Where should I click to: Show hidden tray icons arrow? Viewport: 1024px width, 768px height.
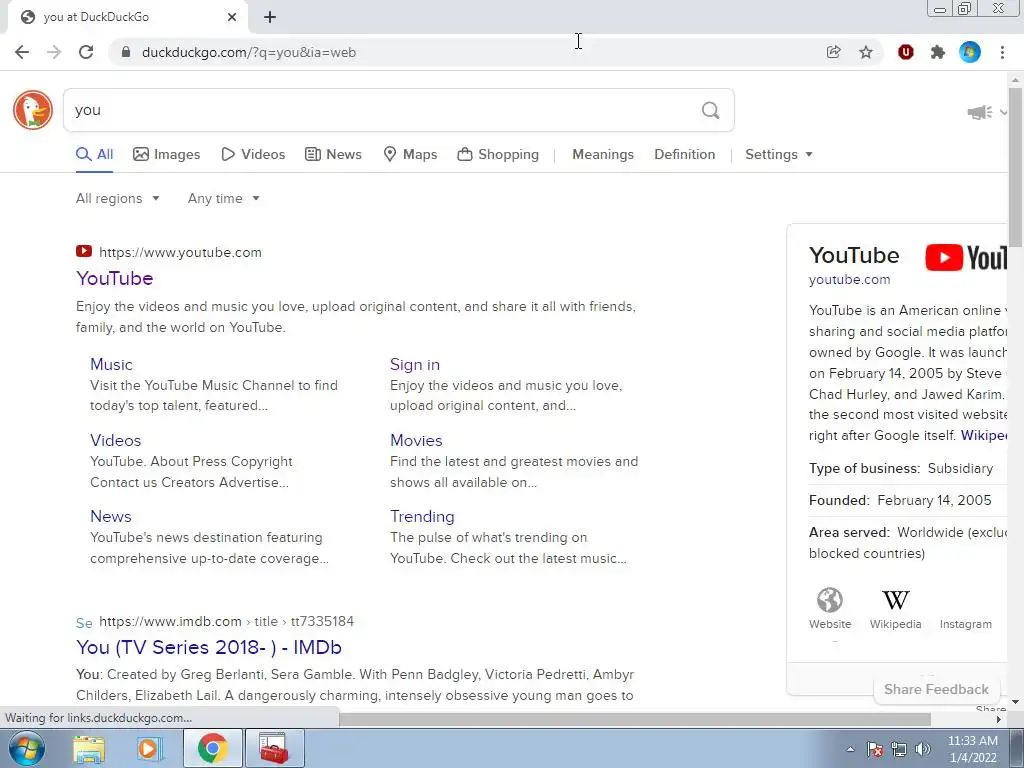click(x=850, y=749)
